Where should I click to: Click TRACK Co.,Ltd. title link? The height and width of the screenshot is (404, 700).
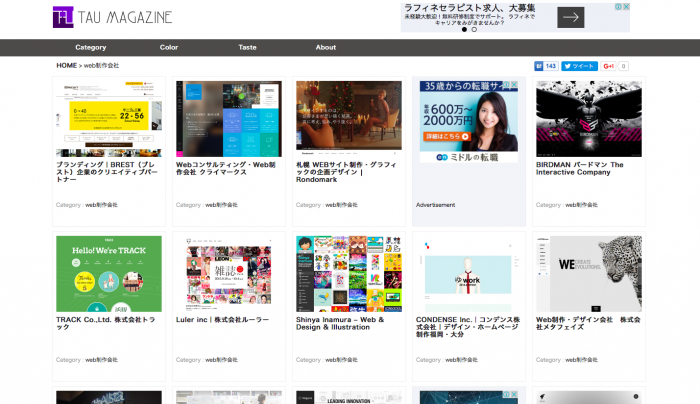[106, 323]
